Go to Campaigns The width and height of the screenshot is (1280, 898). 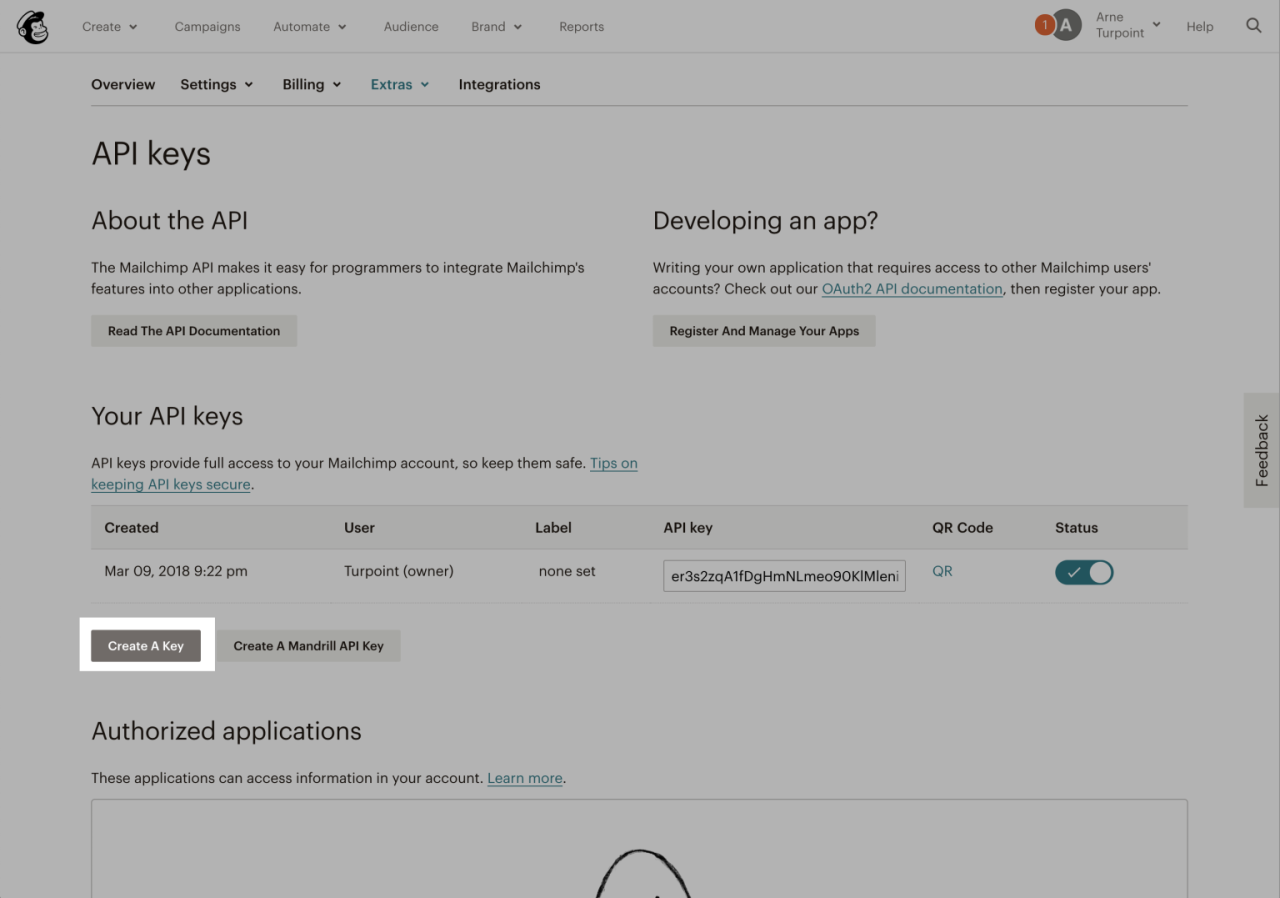click(x=207, y=27)
